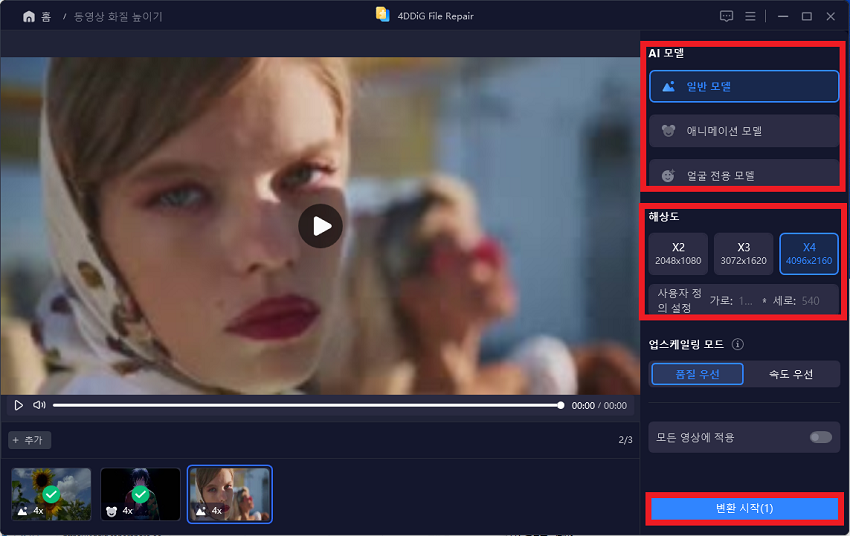
Task: Set resolution to X4 4096x2160
Action: 808,254
